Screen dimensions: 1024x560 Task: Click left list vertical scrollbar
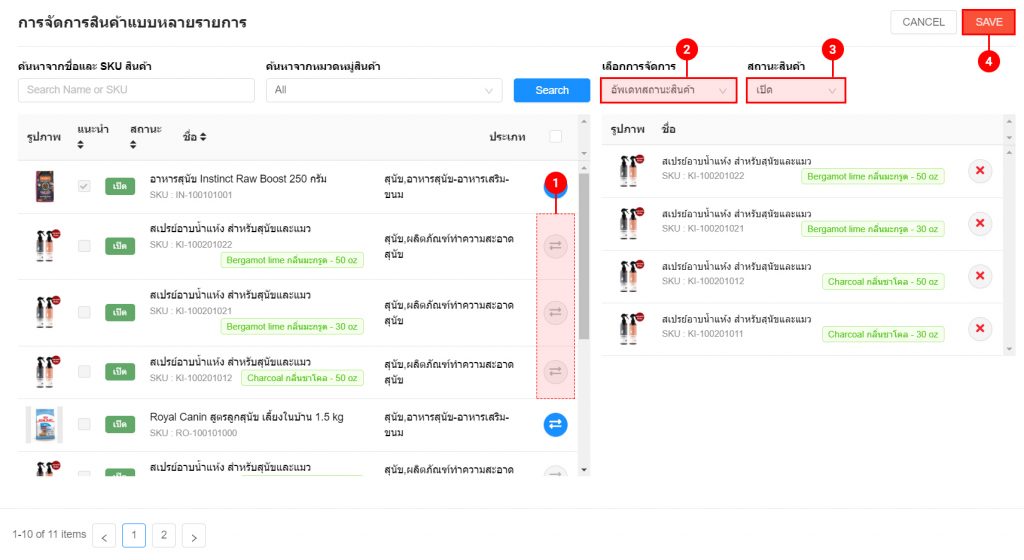584,255
